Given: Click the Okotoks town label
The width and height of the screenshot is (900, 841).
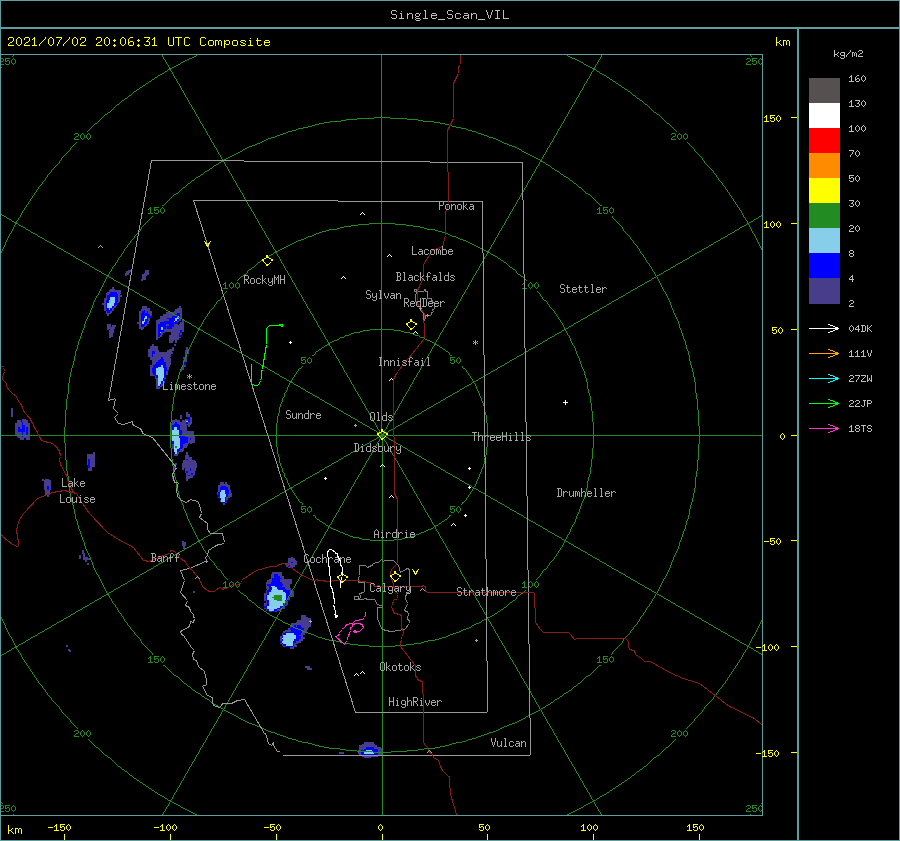Looking at the screenshot, I should (400, 667).
